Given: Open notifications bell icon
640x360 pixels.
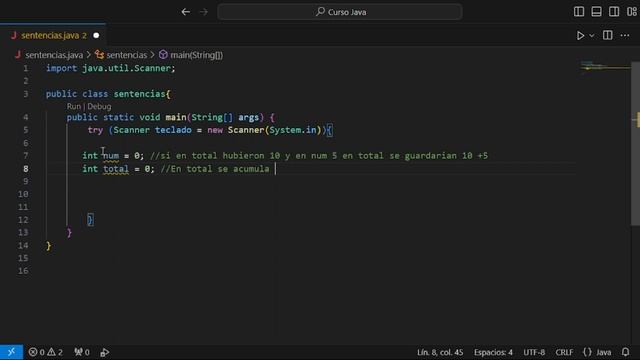Looking at the screenshot, I should (625, 352).
